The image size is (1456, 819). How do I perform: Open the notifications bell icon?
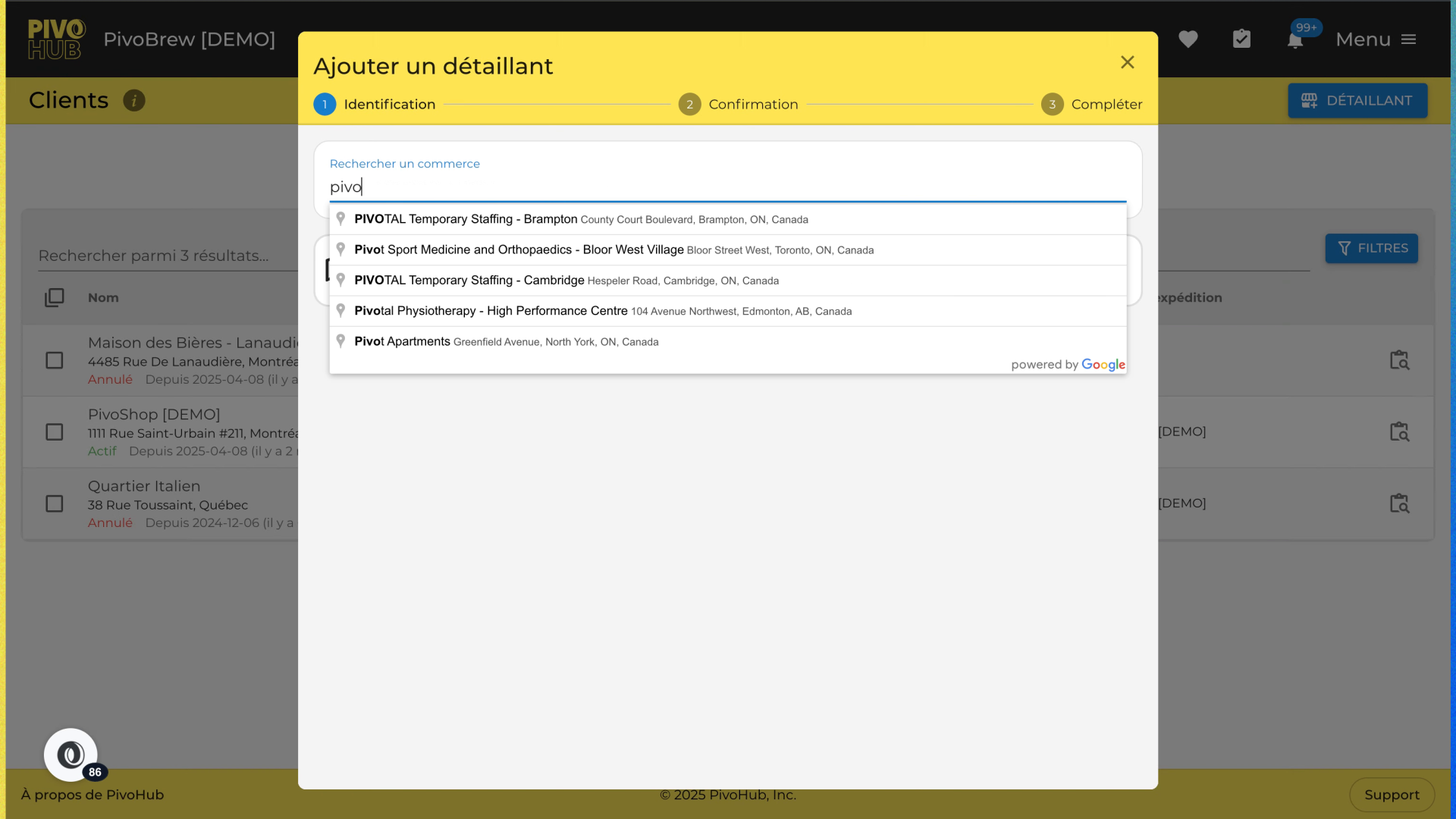click(x=1295, y=40)
